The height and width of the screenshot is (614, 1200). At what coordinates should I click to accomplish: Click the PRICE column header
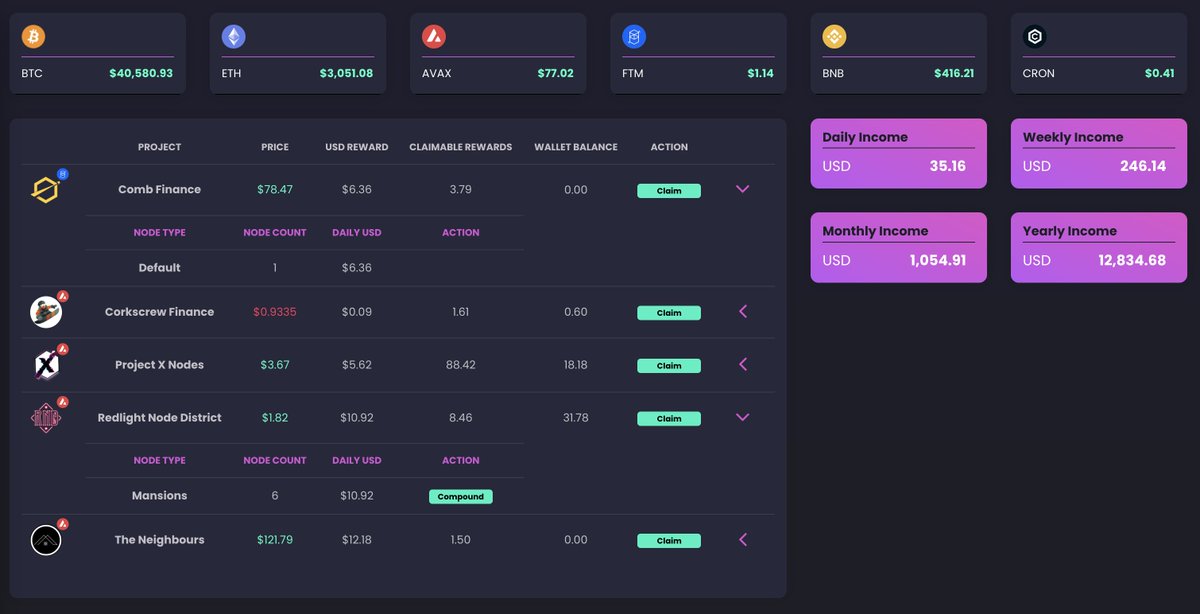(275, 147)
